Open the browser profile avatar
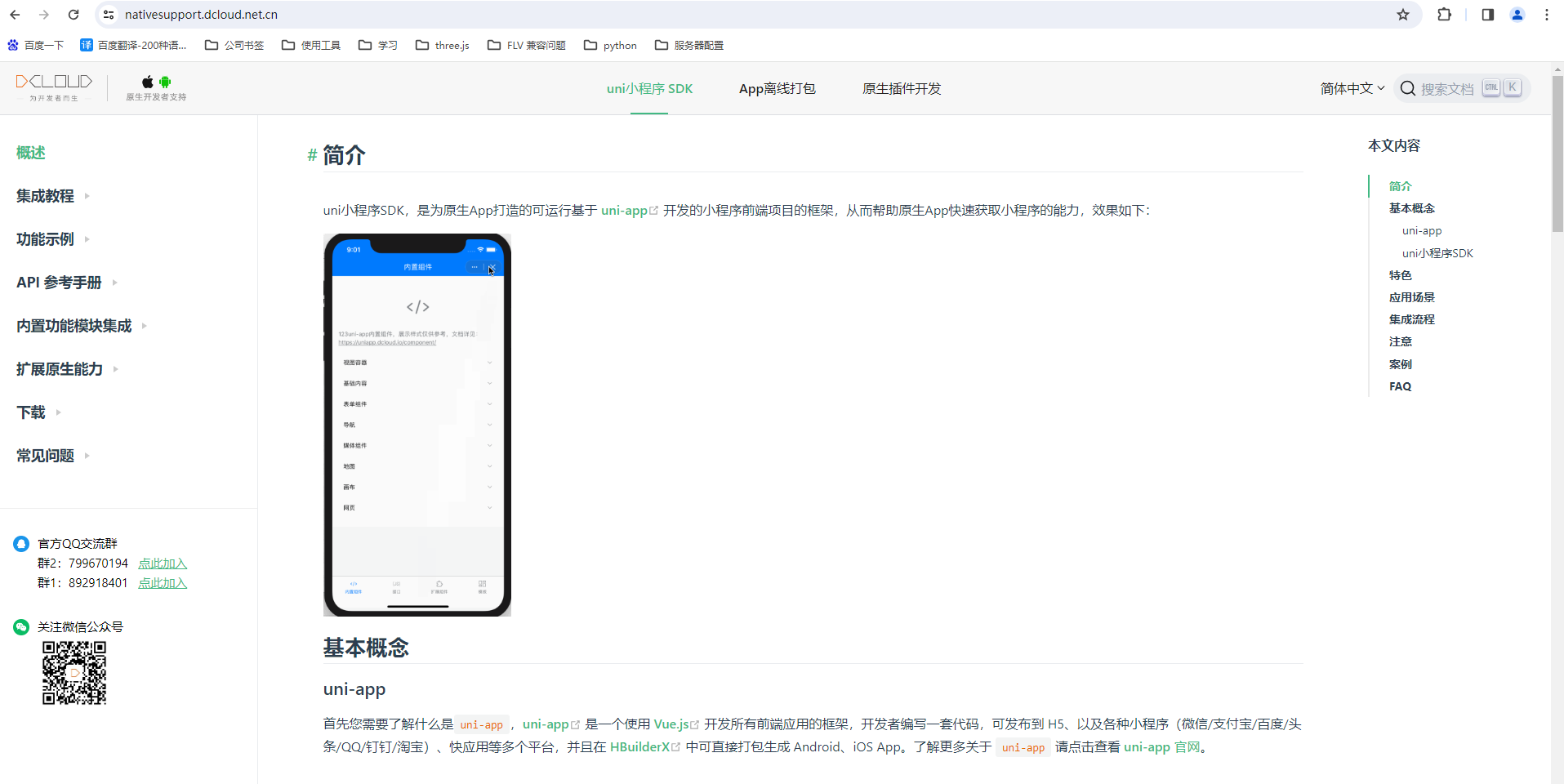The height and width of the screenshot is (784, 1564). pyautogui.click(x=1517, y=15)
